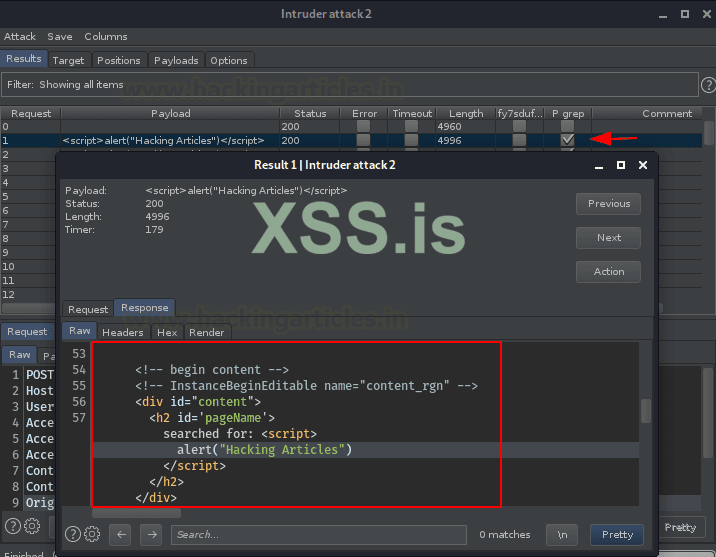This screenshot has height=557, width=716.
Task: Open the Render view tab
Action: pos(206,332)
